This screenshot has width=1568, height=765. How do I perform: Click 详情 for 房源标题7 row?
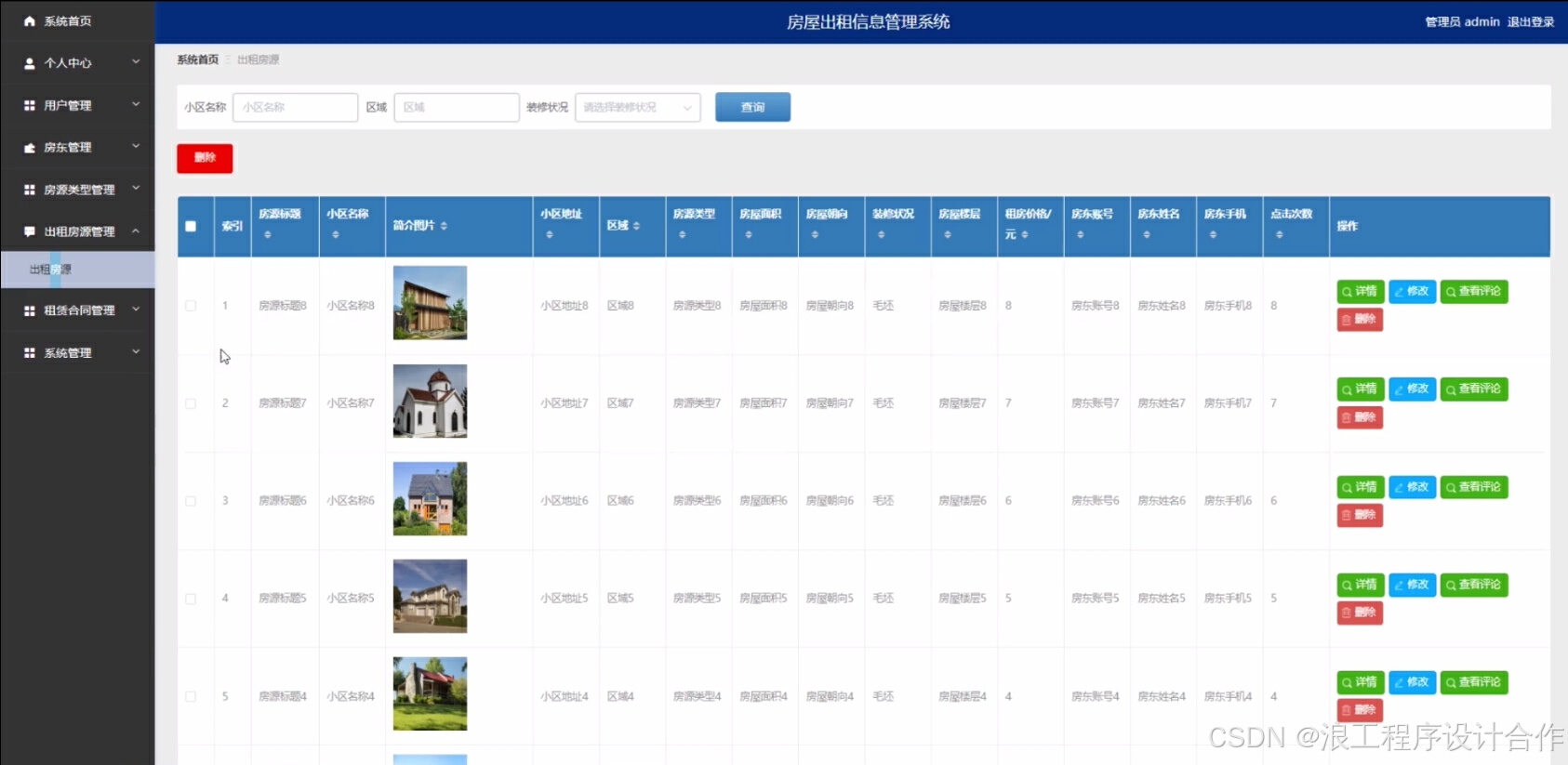point(1361,389)
